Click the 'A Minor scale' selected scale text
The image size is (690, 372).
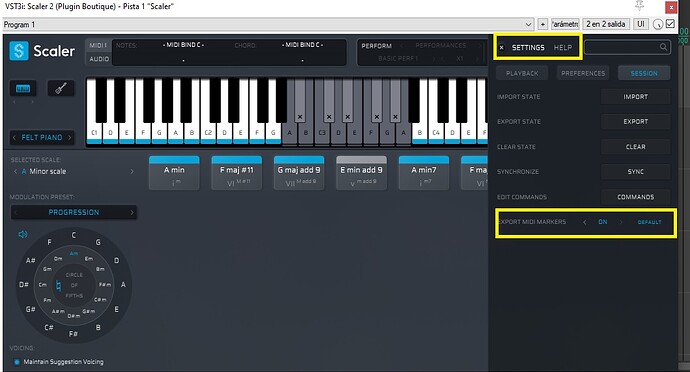[x=44, y=172]
